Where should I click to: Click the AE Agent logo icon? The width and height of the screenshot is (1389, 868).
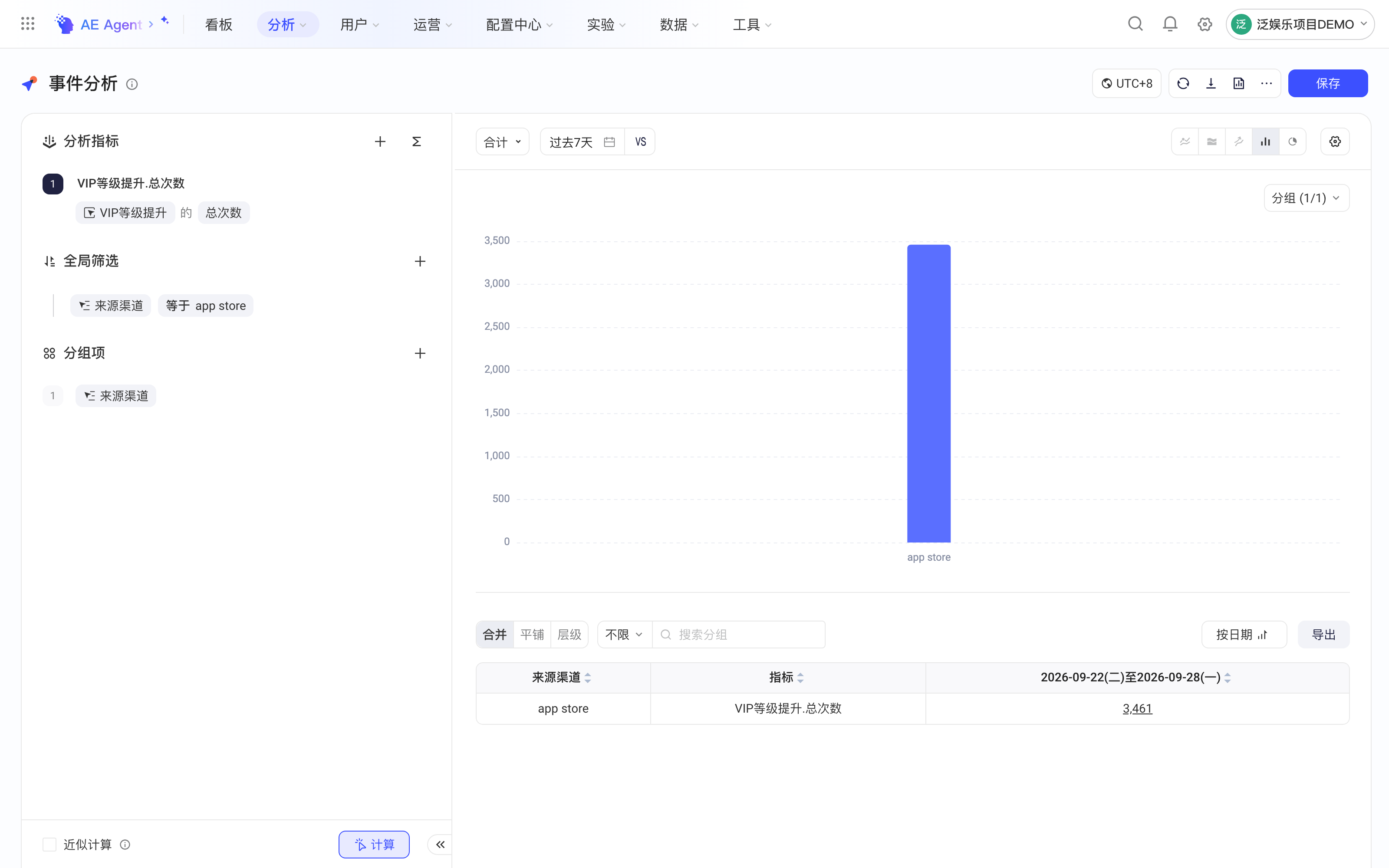point(64,23)
